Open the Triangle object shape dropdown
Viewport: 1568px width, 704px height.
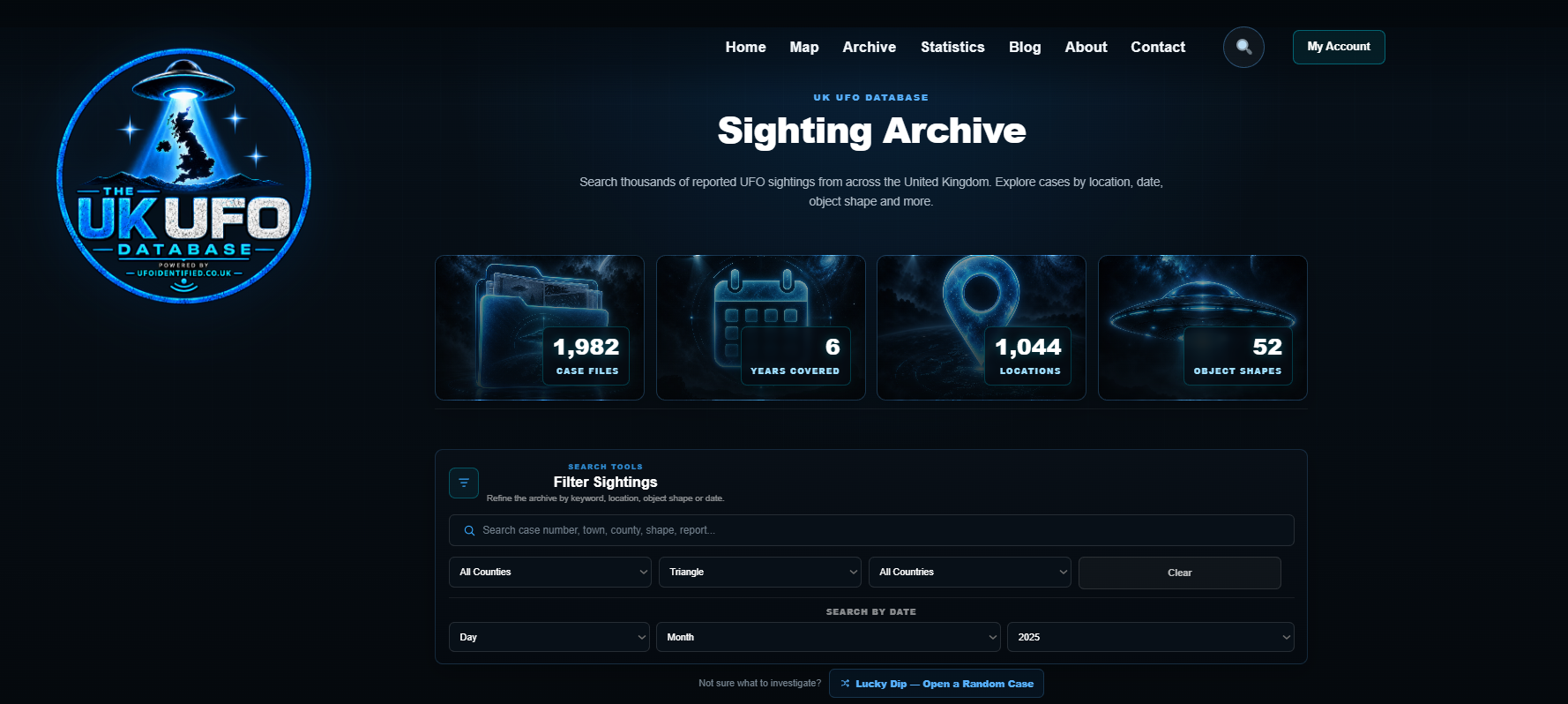760,572
